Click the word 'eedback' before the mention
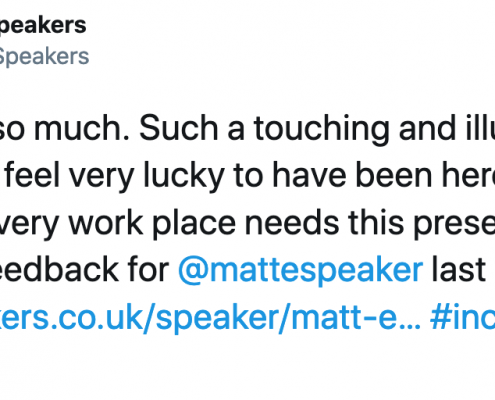This screenshot has width=495, height=400. point(59,270)
